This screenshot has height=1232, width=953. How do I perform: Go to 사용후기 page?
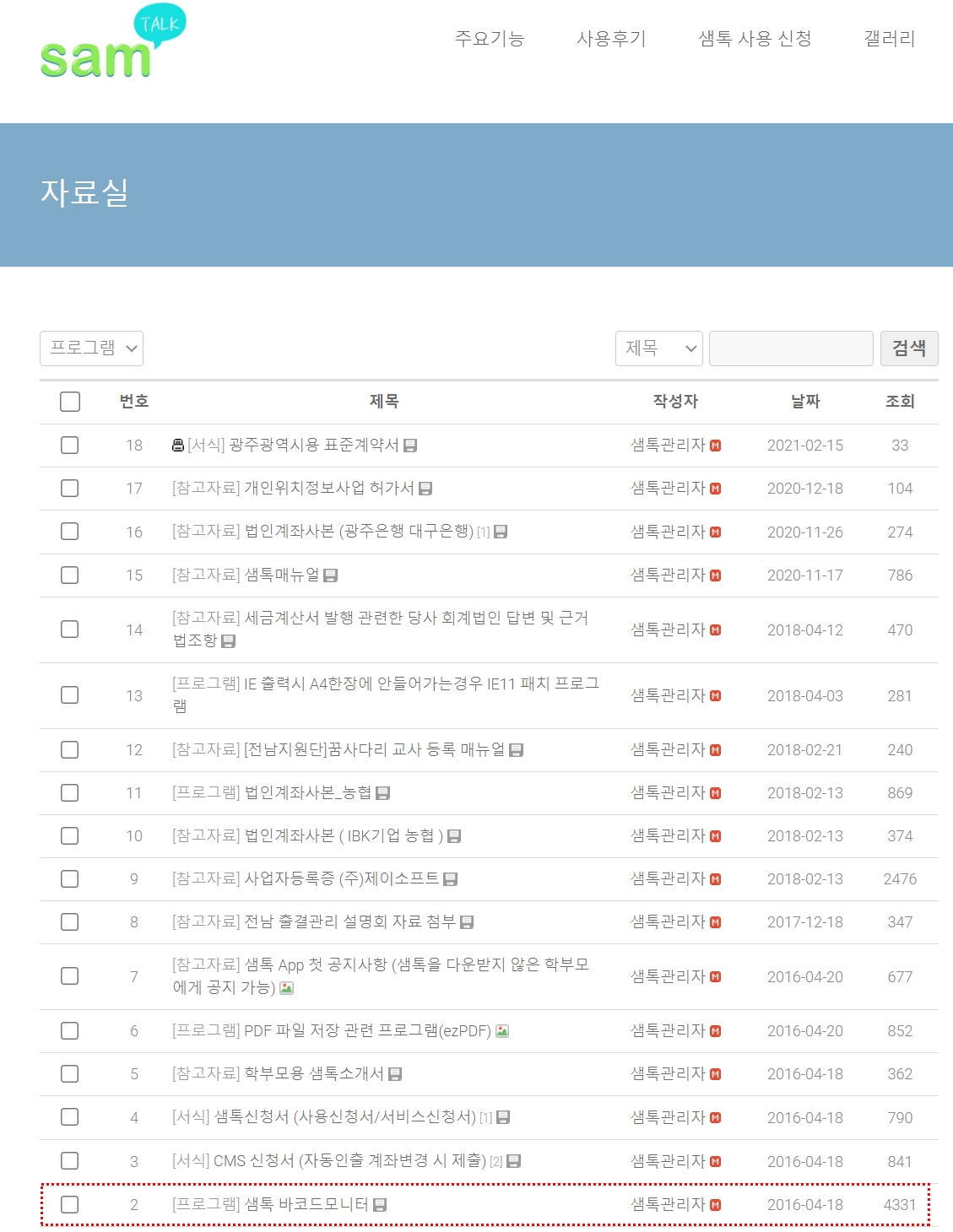611,39
